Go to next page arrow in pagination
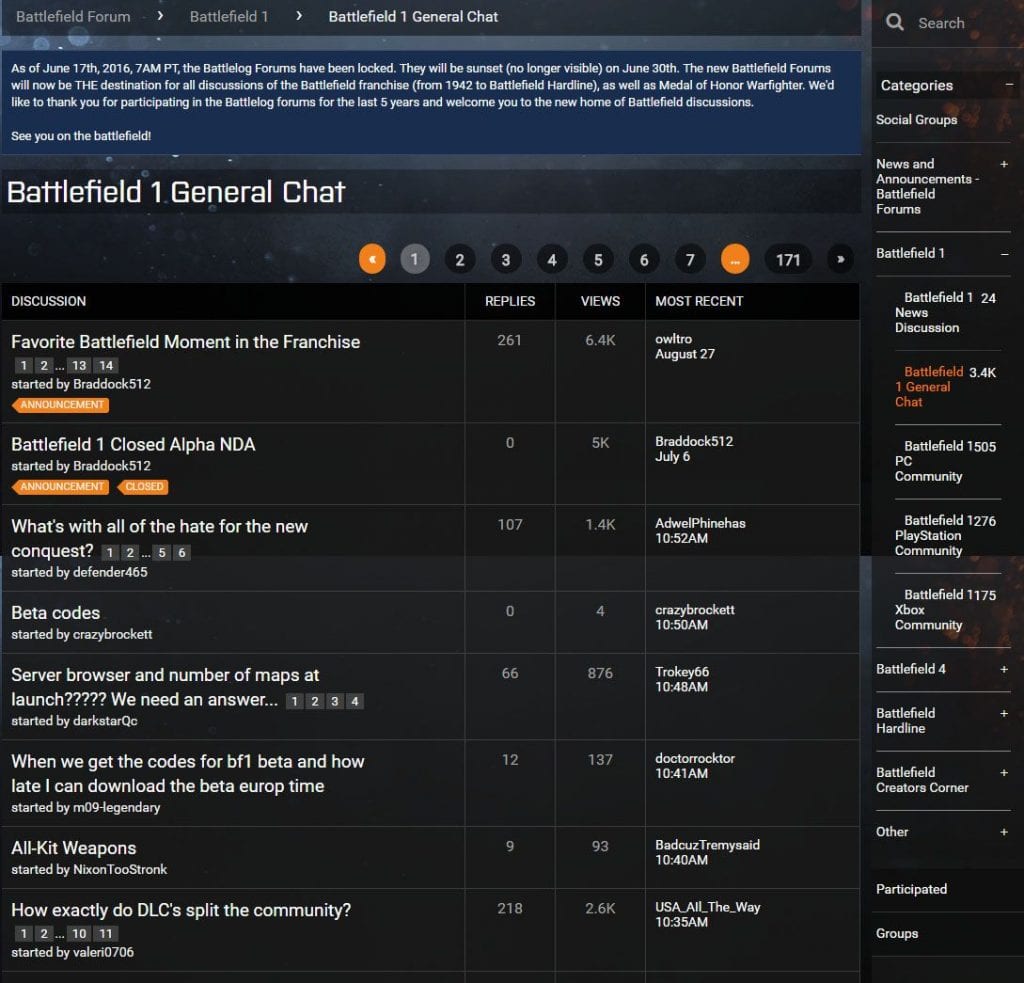This screenshot has height=983, width=1024. [840, 259]
